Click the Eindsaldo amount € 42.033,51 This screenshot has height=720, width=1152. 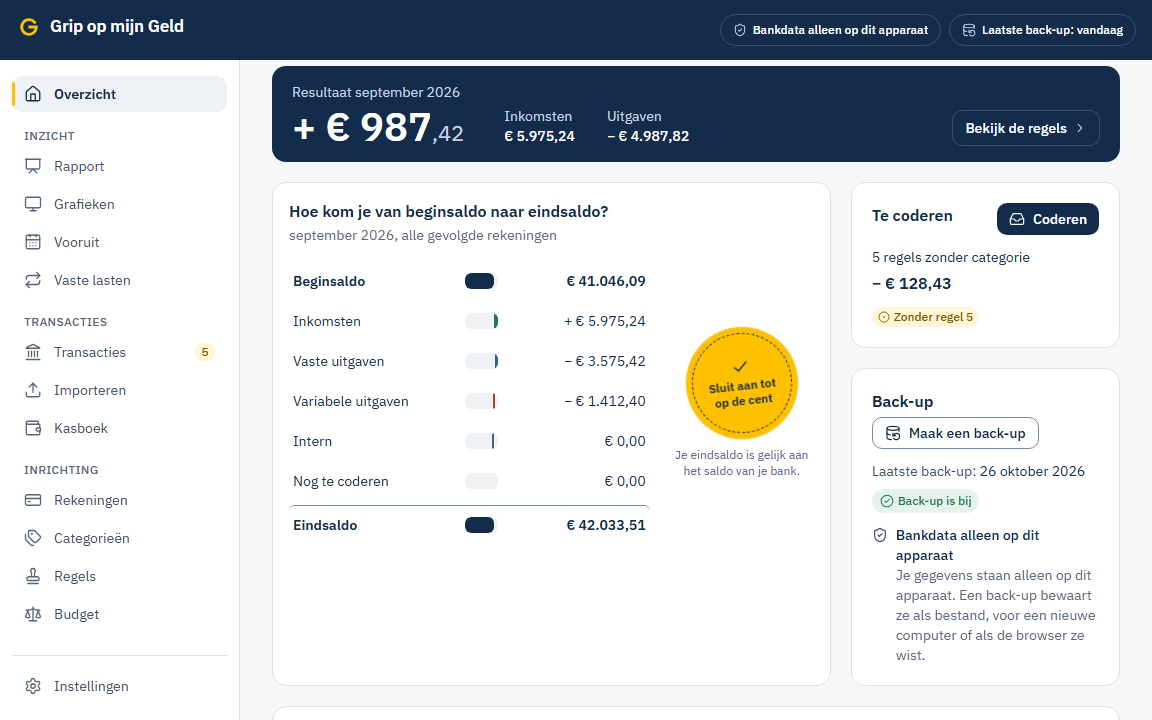pyautogui.click(x=606, y=525)
